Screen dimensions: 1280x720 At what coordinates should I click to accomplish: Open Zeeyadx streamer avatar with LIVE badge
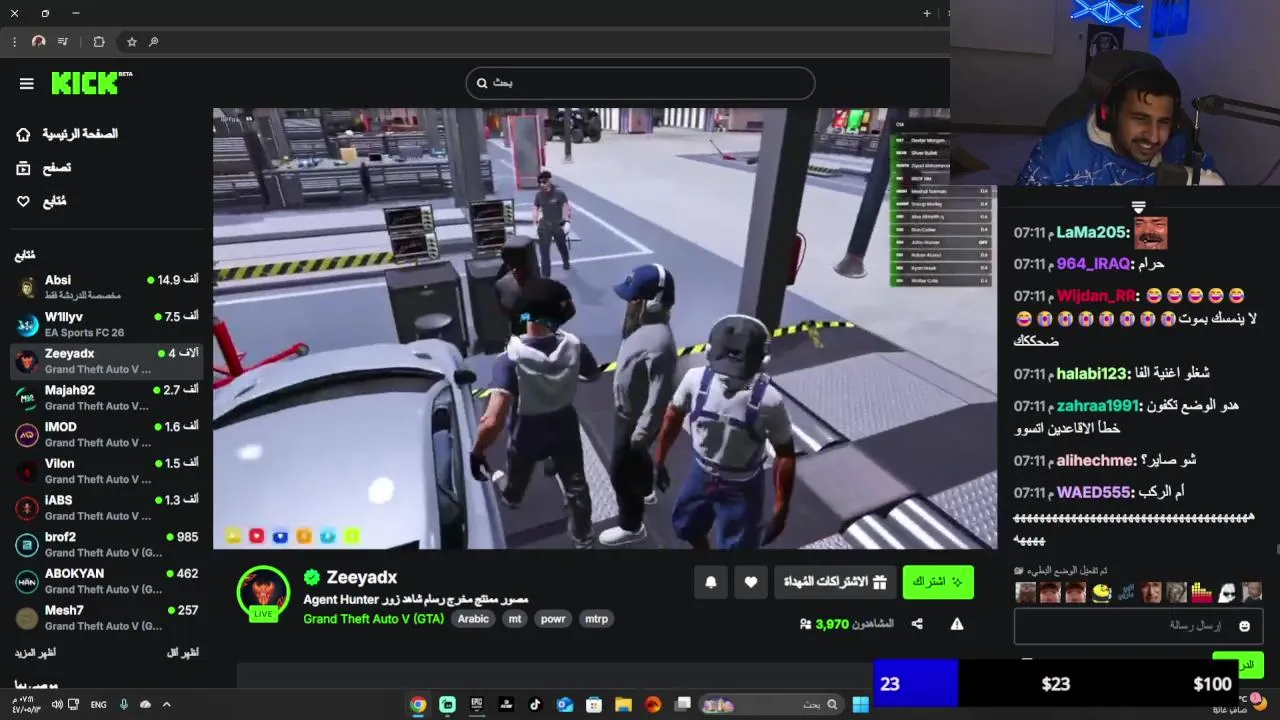click(263, 593)
